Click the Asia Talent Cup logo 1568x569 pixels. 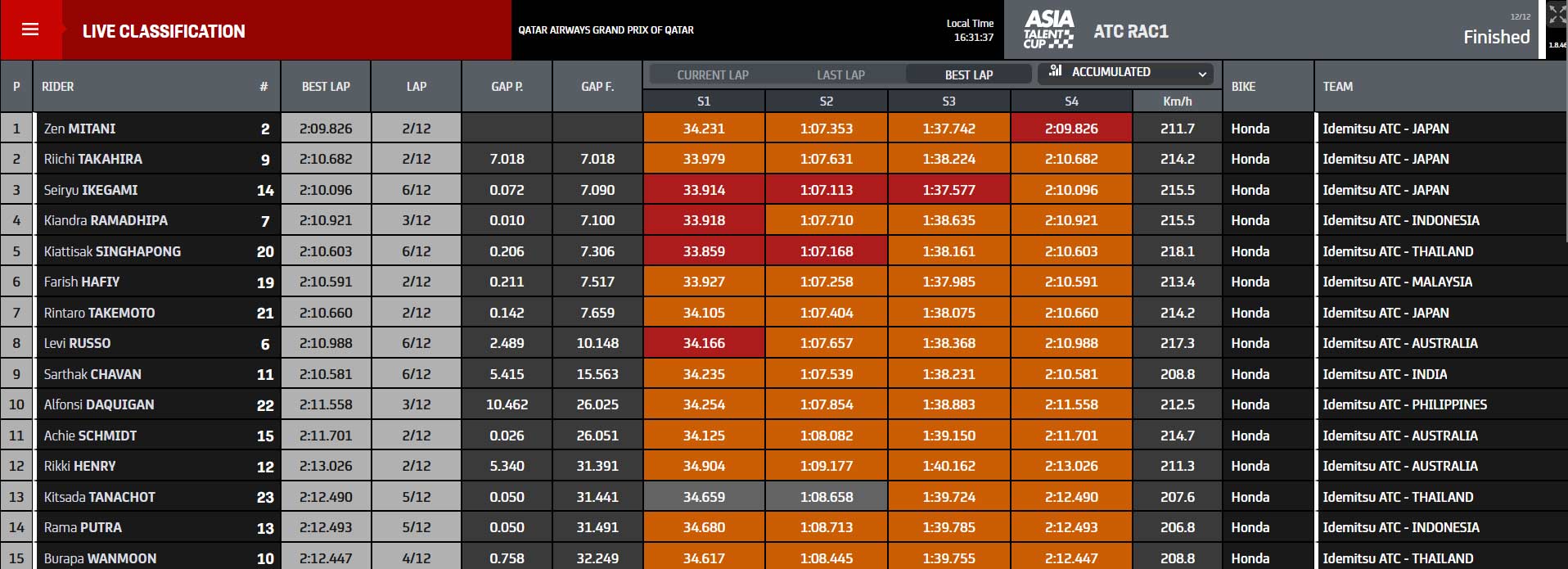pos(1048,30)
